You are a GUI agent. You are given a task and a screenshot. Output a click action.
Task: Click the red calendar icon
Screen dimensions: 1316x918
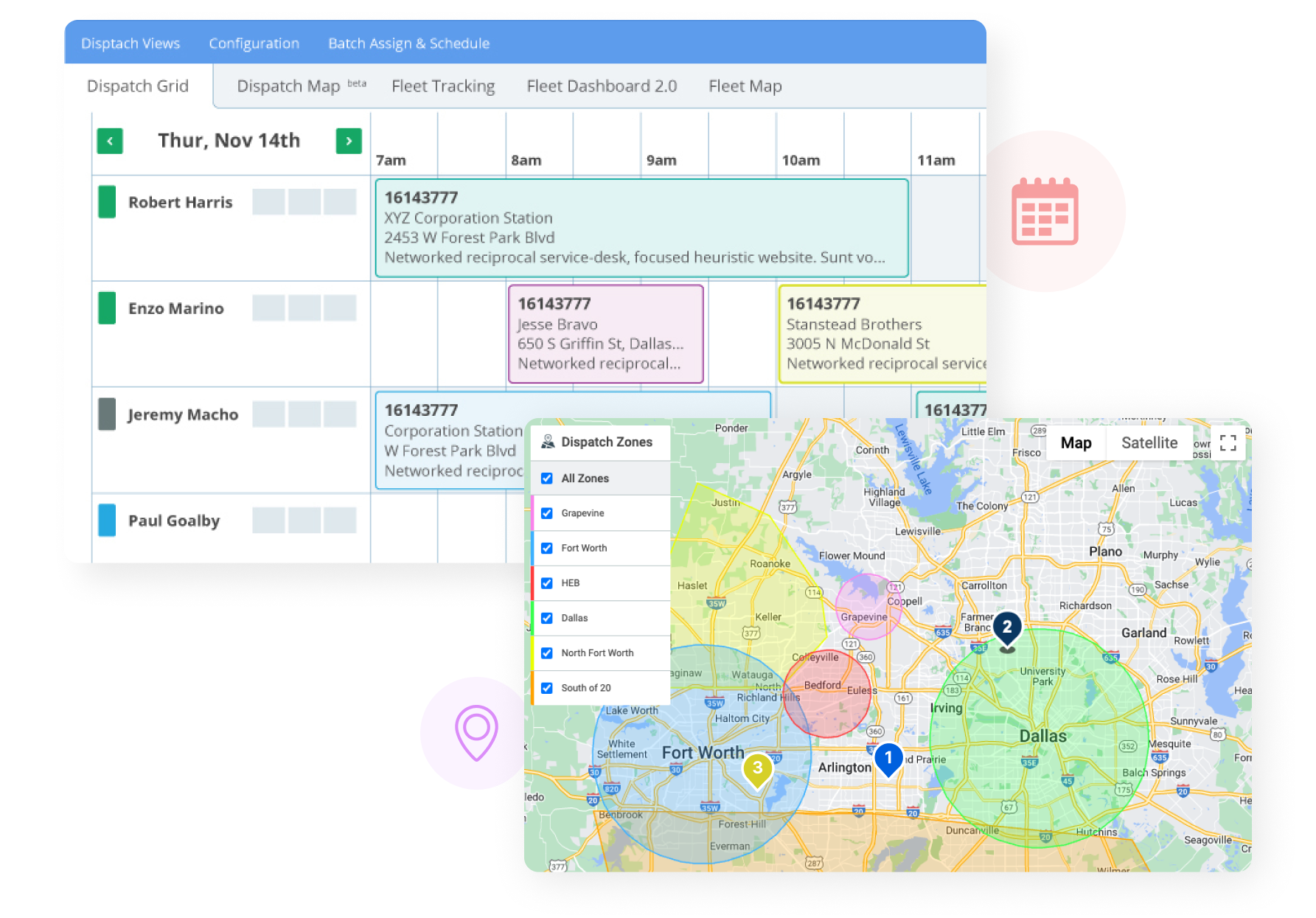(x=1045, y=211)
